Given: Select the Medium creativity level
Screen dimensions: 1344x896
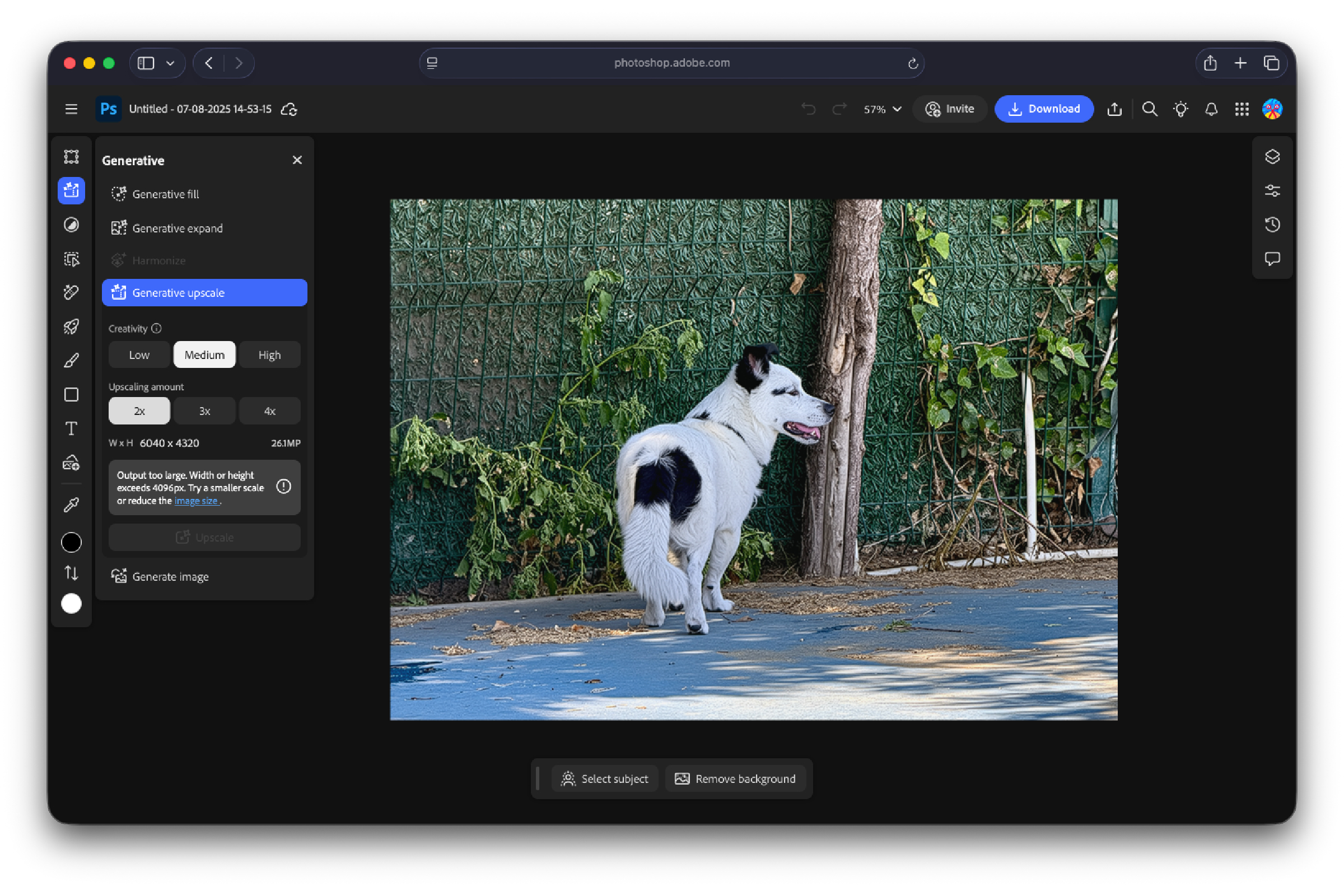Looking at the screenshot, I should (x=204, y=354).
